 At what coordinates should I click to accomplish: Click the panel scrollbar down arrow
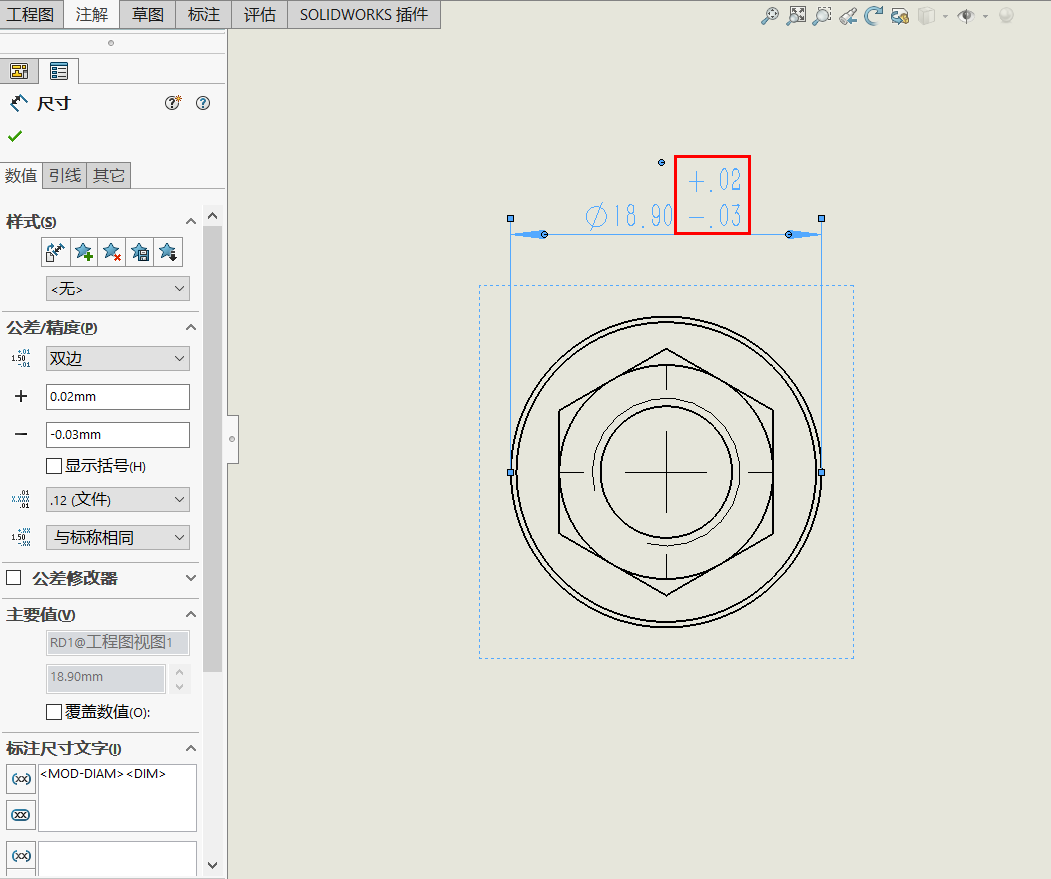212,865
